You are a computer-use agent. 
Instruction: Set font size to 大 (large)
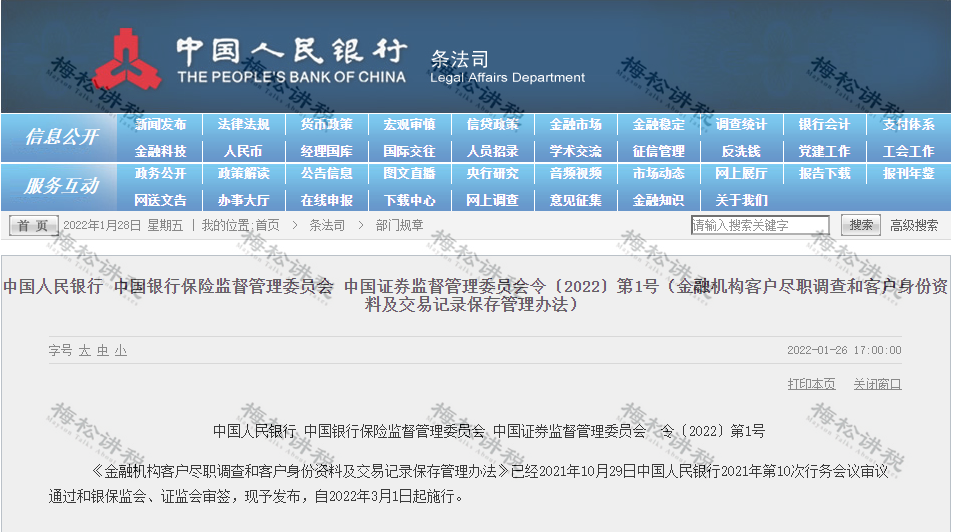pyautogui.click(x=84, y=351)
